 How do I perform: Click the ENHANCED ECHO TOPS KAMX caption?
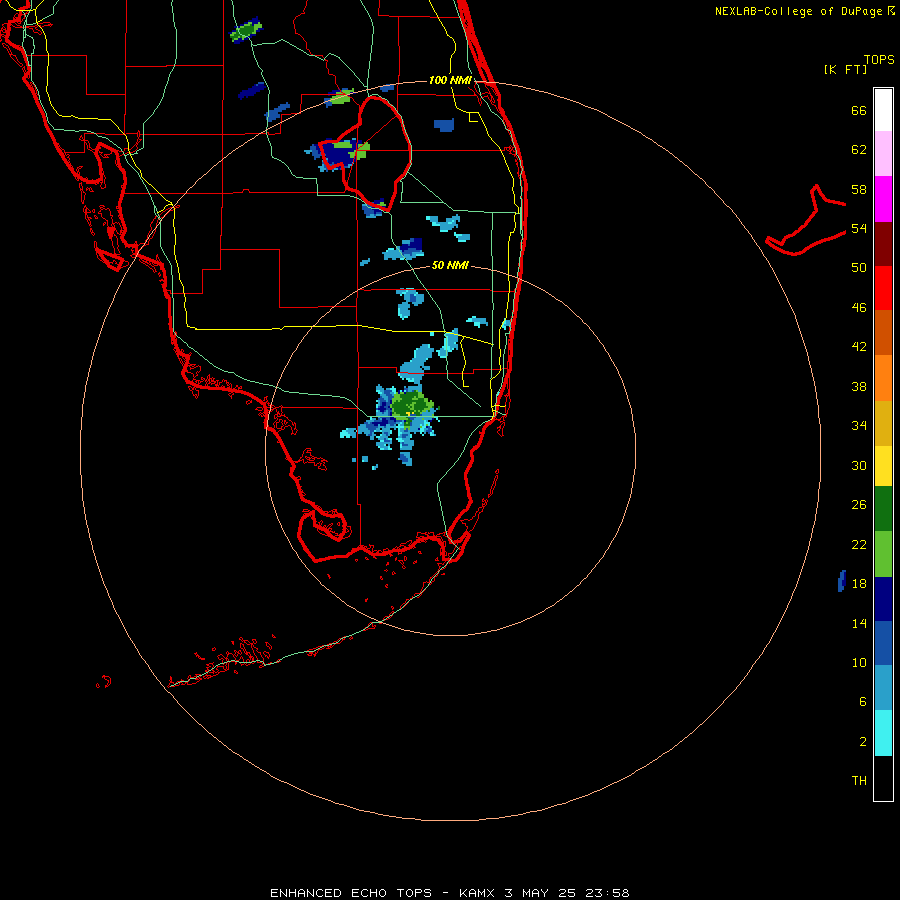[x=450, y=893]
